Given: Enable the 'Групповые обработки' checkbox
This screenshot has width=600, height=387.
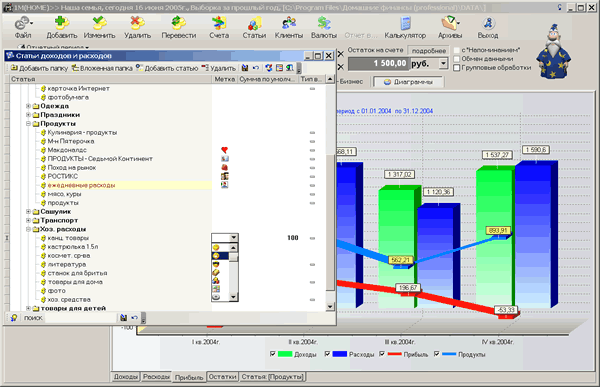Looking at the screenshot, I should point(457,68).
